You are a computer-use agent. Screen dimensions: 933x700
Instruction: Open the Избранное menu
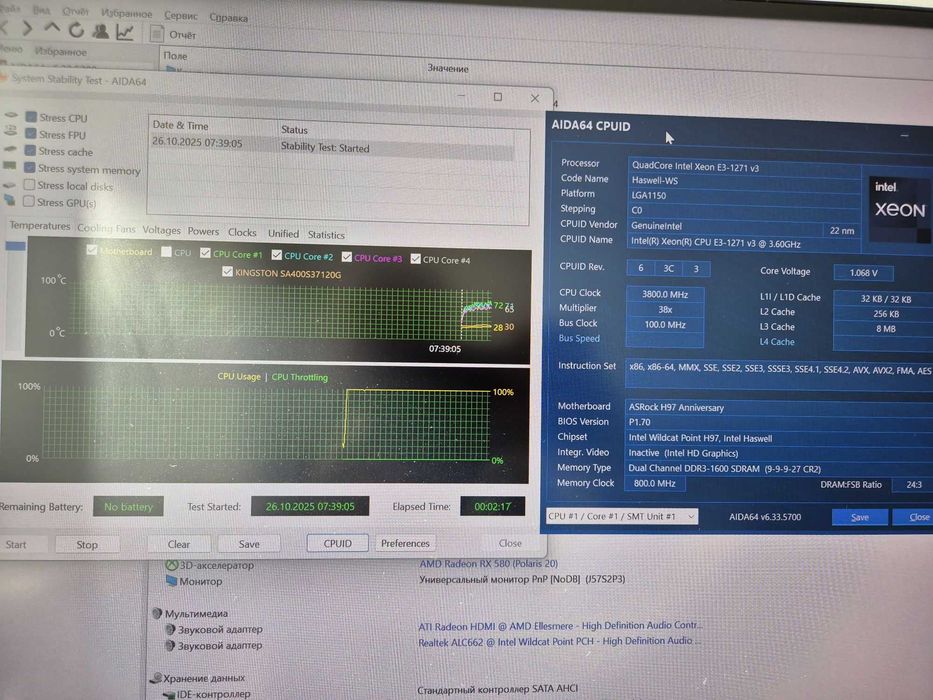126,13
